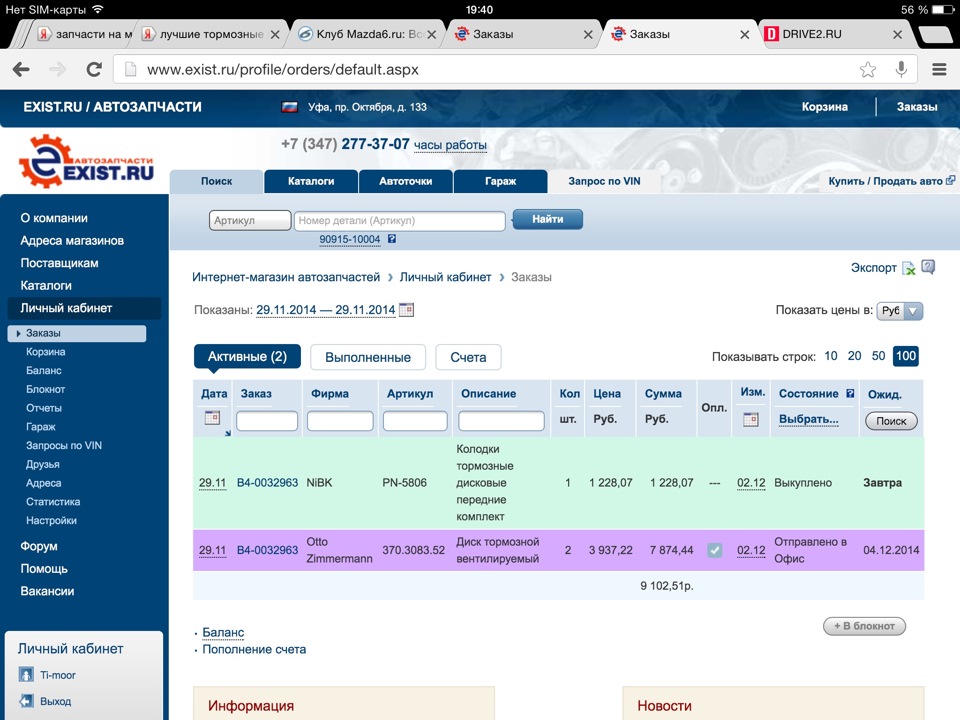Open a new browser tab
Image resolution: width=960 pixels, height=720 pixels.
tap(936, 35)
